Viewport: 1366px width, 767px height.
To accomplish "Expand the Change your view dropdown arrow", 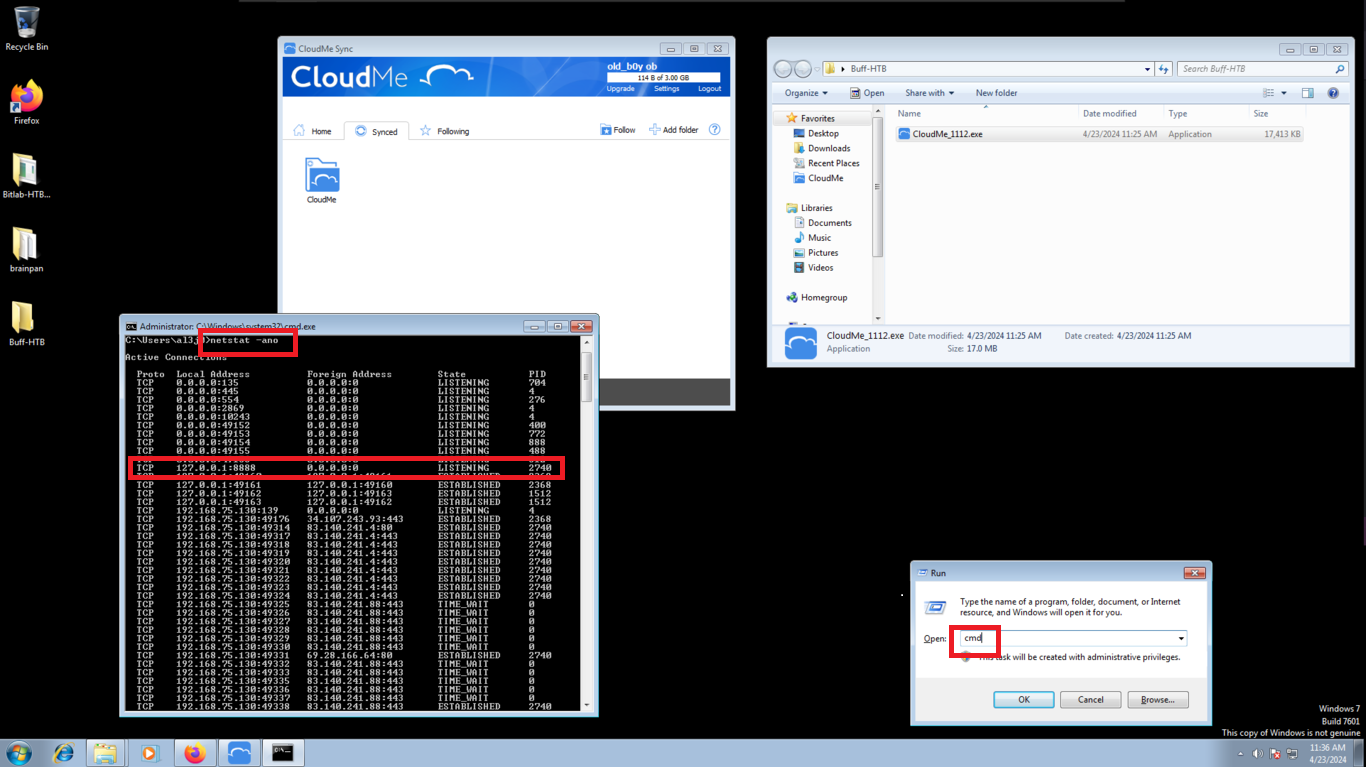I will click(1284, 93).
